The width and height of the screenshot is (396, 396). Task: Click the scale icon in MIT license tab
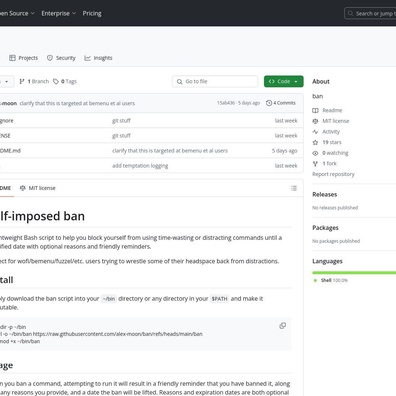click(x=23, y=188)
